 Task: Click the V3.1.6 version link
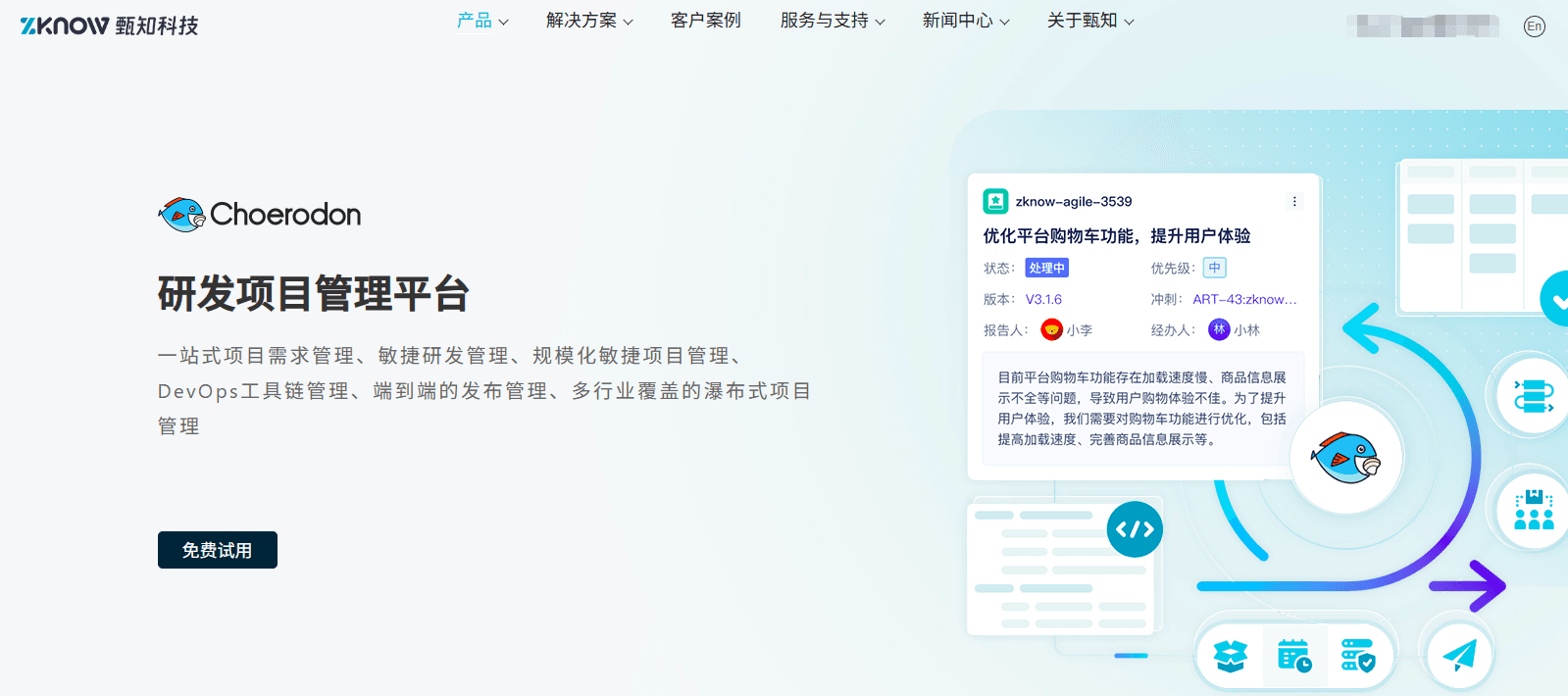(x=1043, y=300)
